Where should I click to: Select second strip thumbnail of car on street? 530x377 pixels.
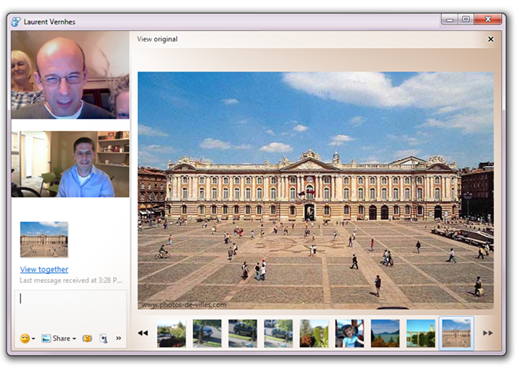[x=207, y=333]
